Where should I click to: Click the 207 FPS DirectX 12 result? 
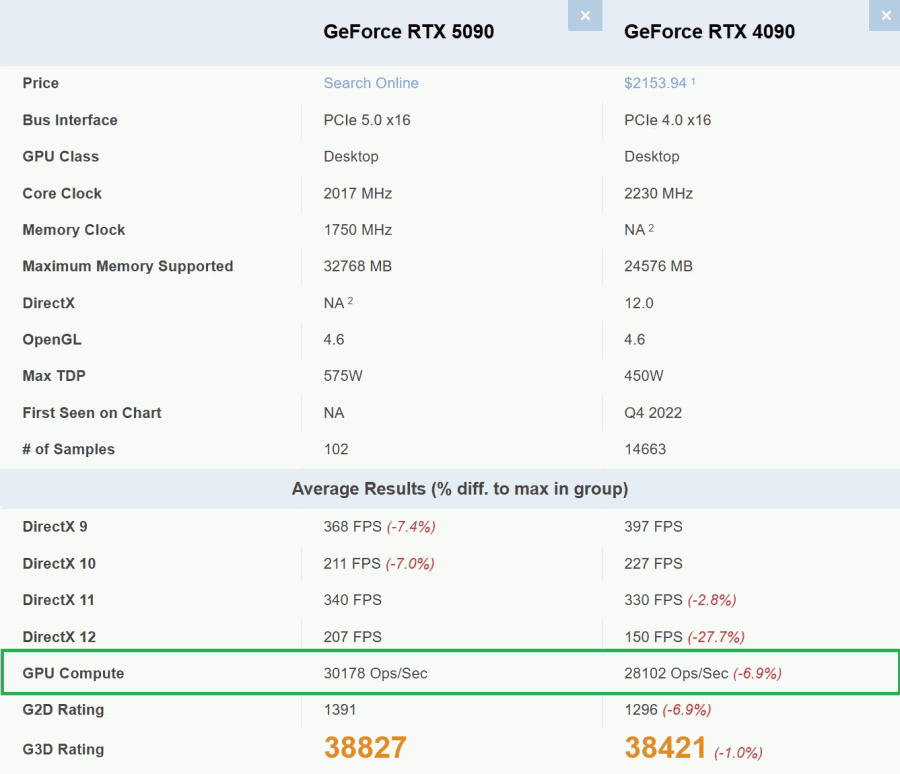(352, 637)
